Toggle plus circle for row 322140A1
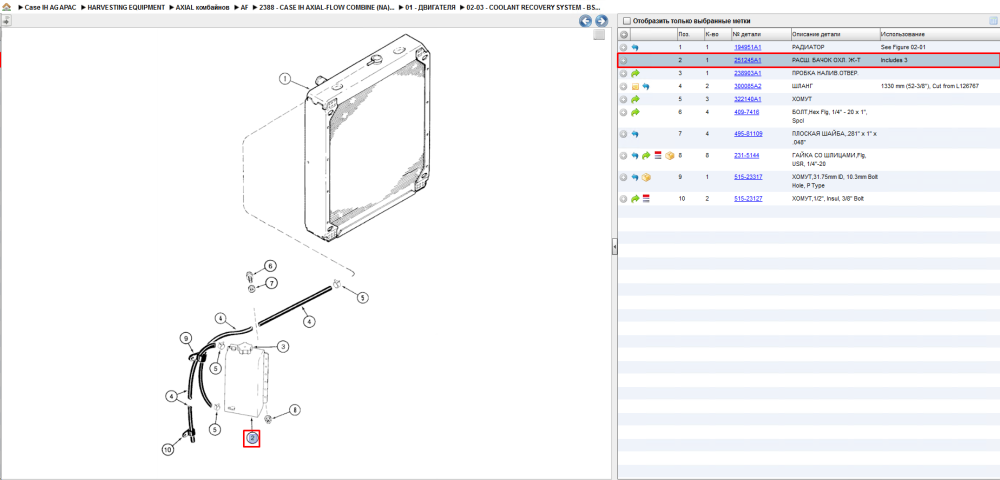The height and width of the screenshot is (480, 1000). (x=624, y=99)
